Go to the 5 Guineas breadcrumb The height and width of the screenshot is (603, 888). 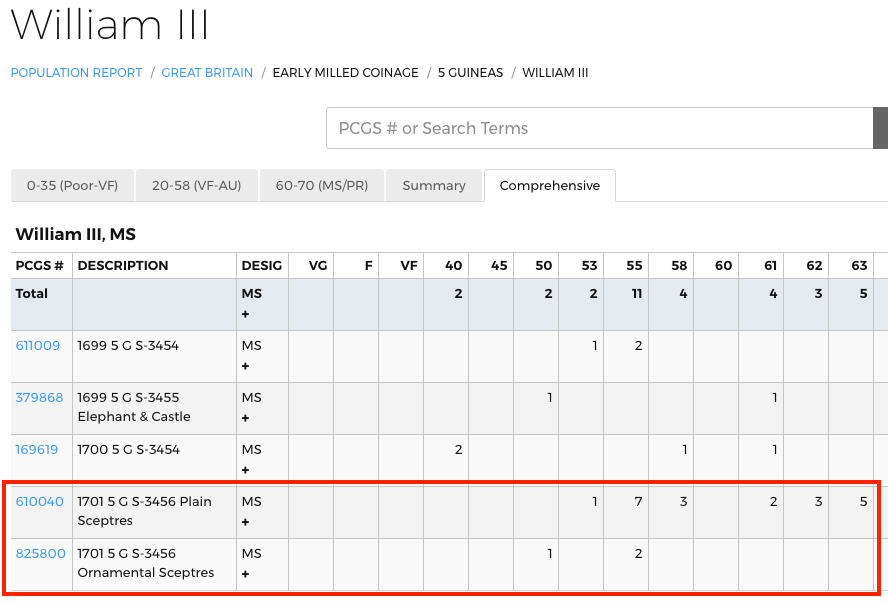(470, 73)
